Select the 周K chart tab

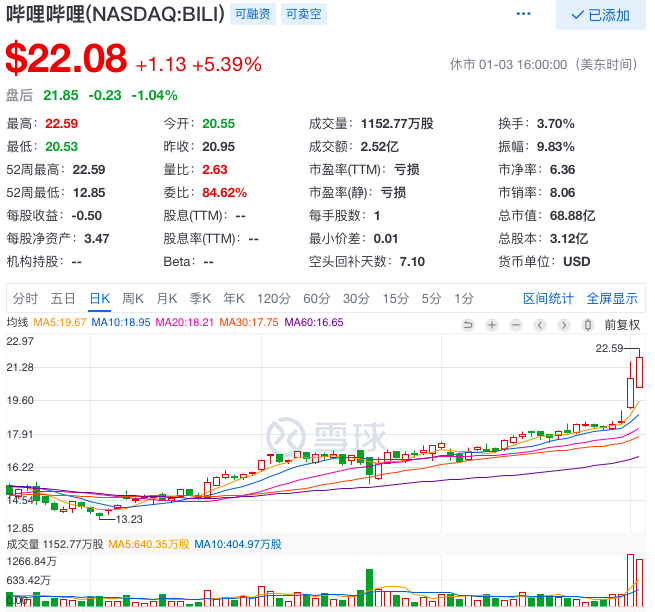point(133,299)
